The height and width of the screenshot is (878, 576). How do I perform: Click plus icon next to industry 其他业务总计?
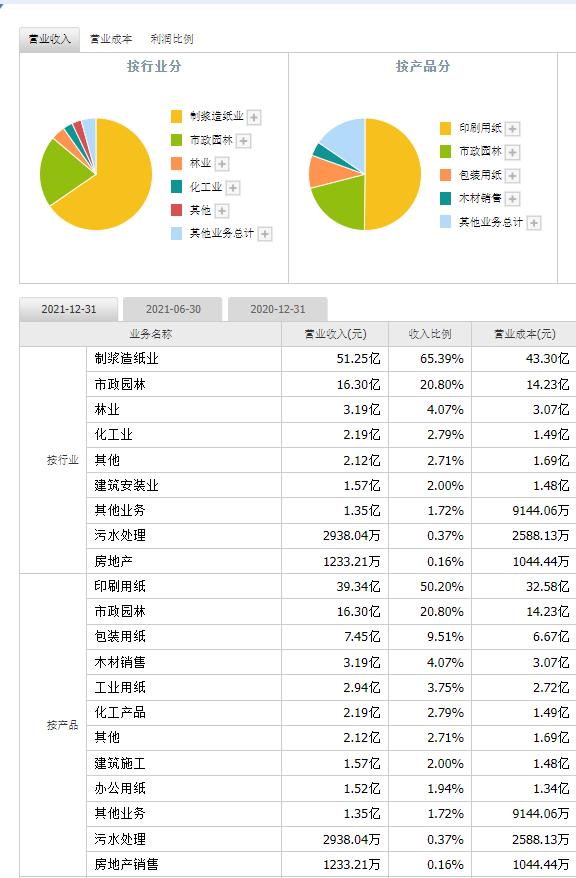(265, 233)
